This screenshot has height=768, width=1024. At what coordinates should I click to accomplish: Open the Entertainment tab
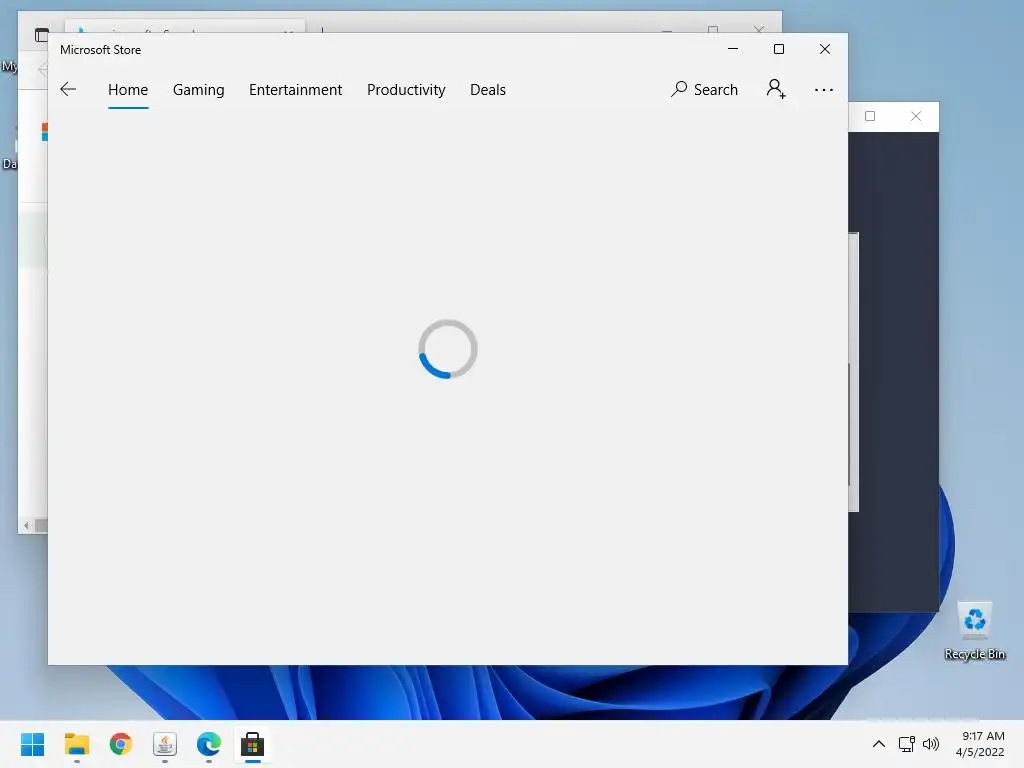pos(295,89)
